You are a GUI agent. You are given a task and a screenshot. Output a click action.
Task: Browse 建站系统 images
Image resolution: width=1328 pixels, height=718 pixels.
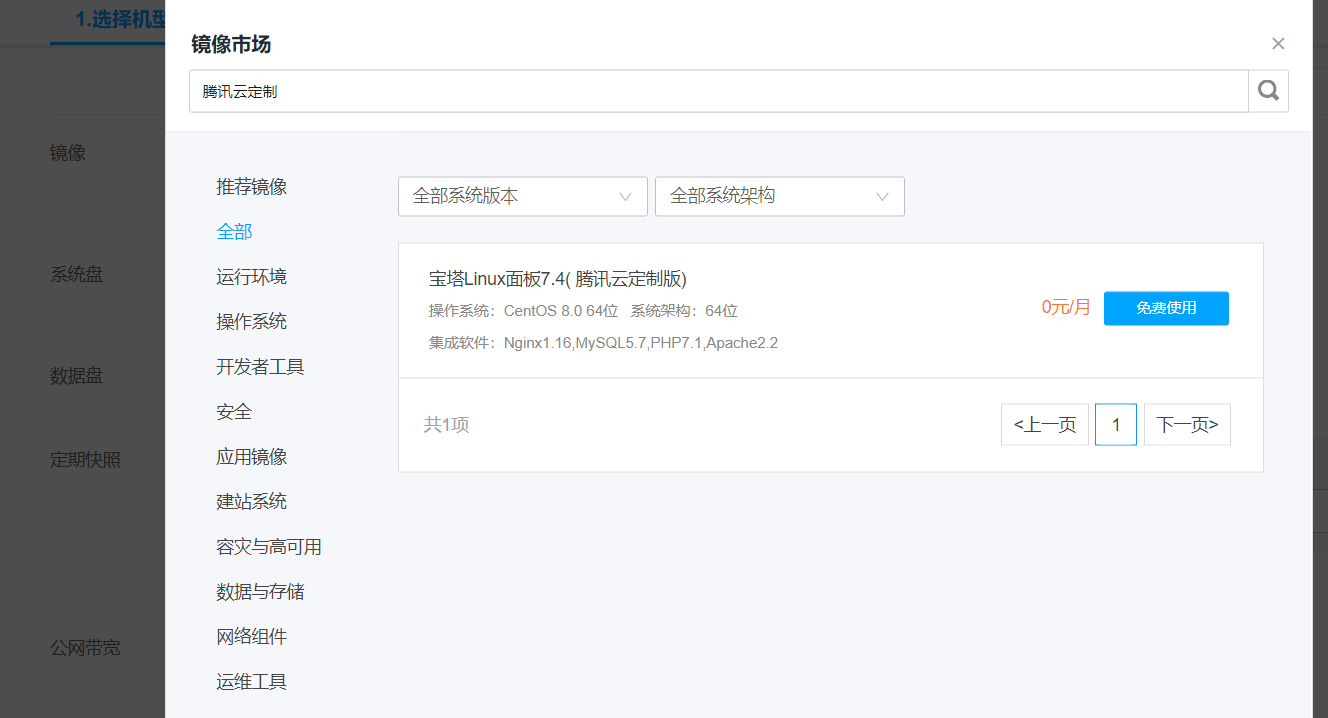pos(251,501)
